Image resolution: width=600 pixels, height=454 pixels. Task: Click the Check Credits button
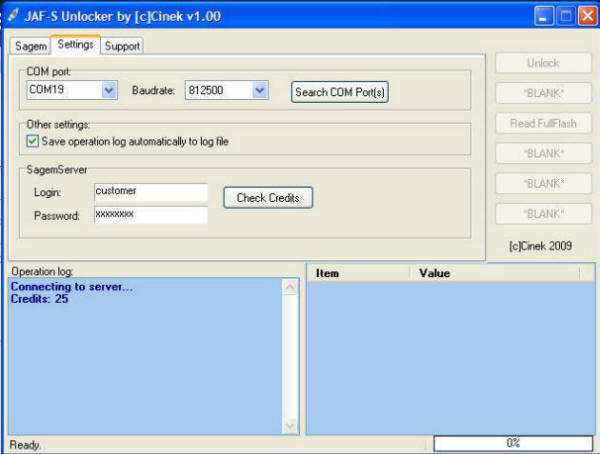pyautogui.click(x=268, y=198)
